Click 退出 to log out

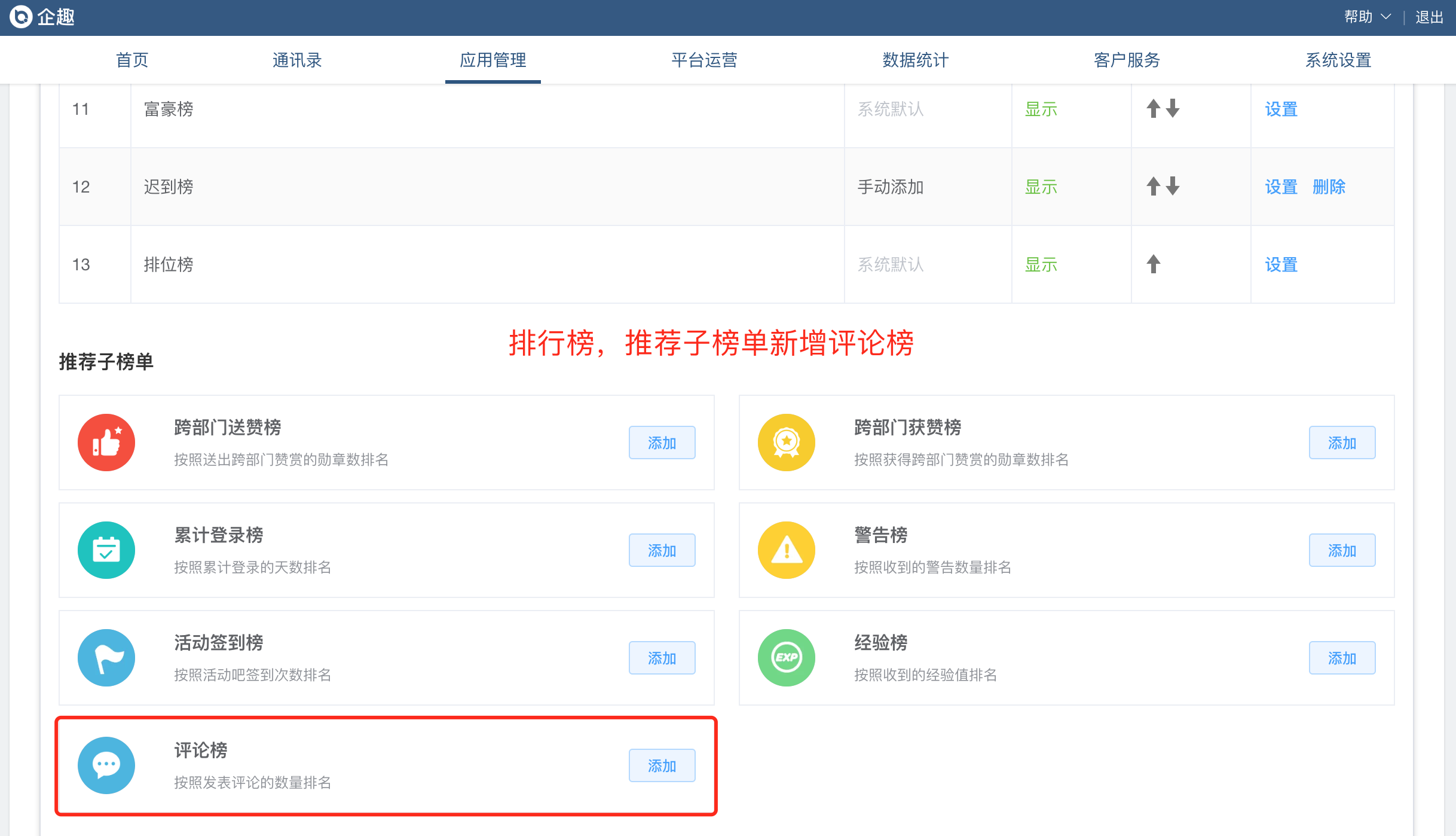click(x=1429, y=17)
